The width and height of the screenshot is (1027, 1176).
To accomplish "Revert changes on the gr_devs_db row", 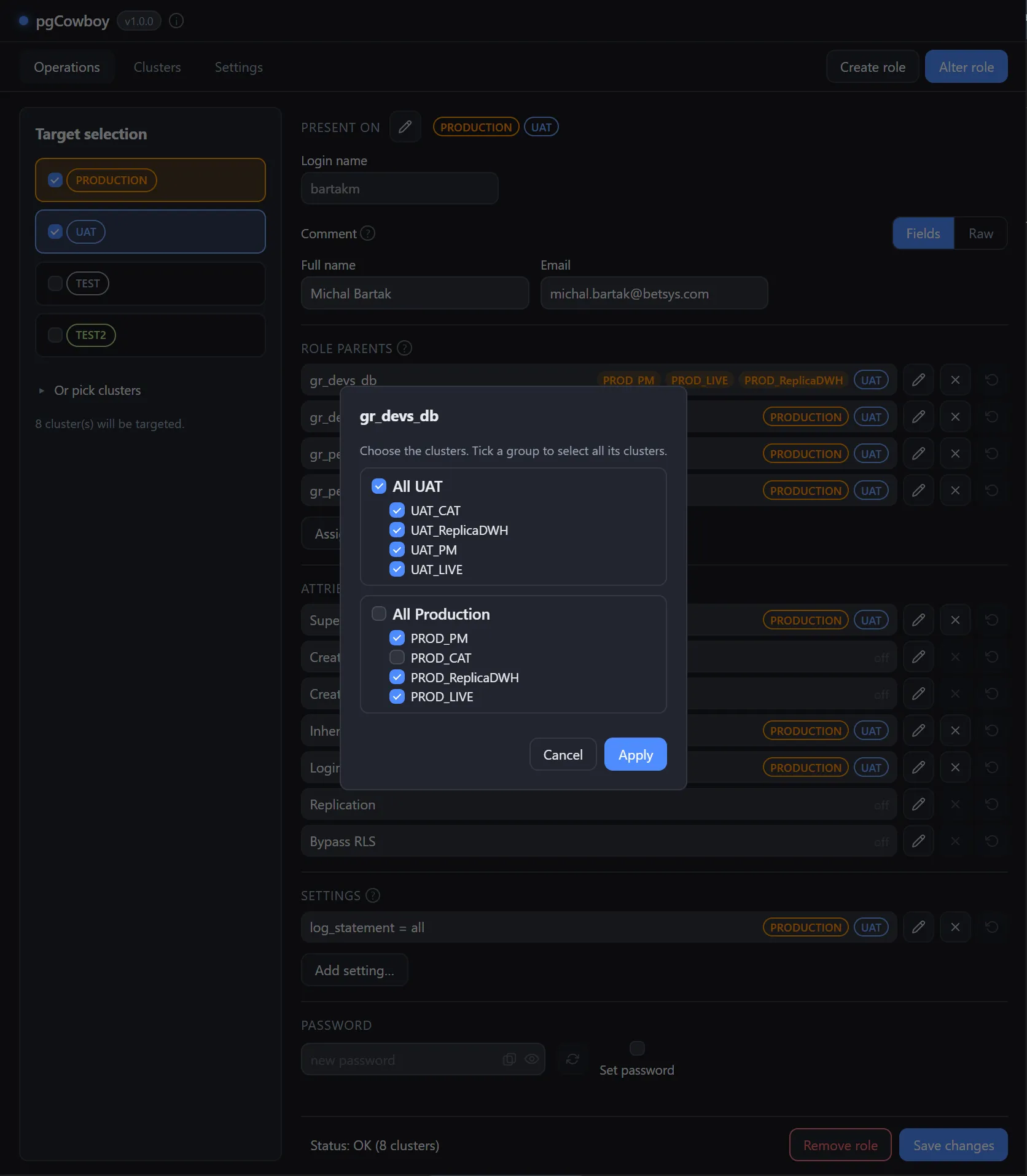I will coord(991,380).
